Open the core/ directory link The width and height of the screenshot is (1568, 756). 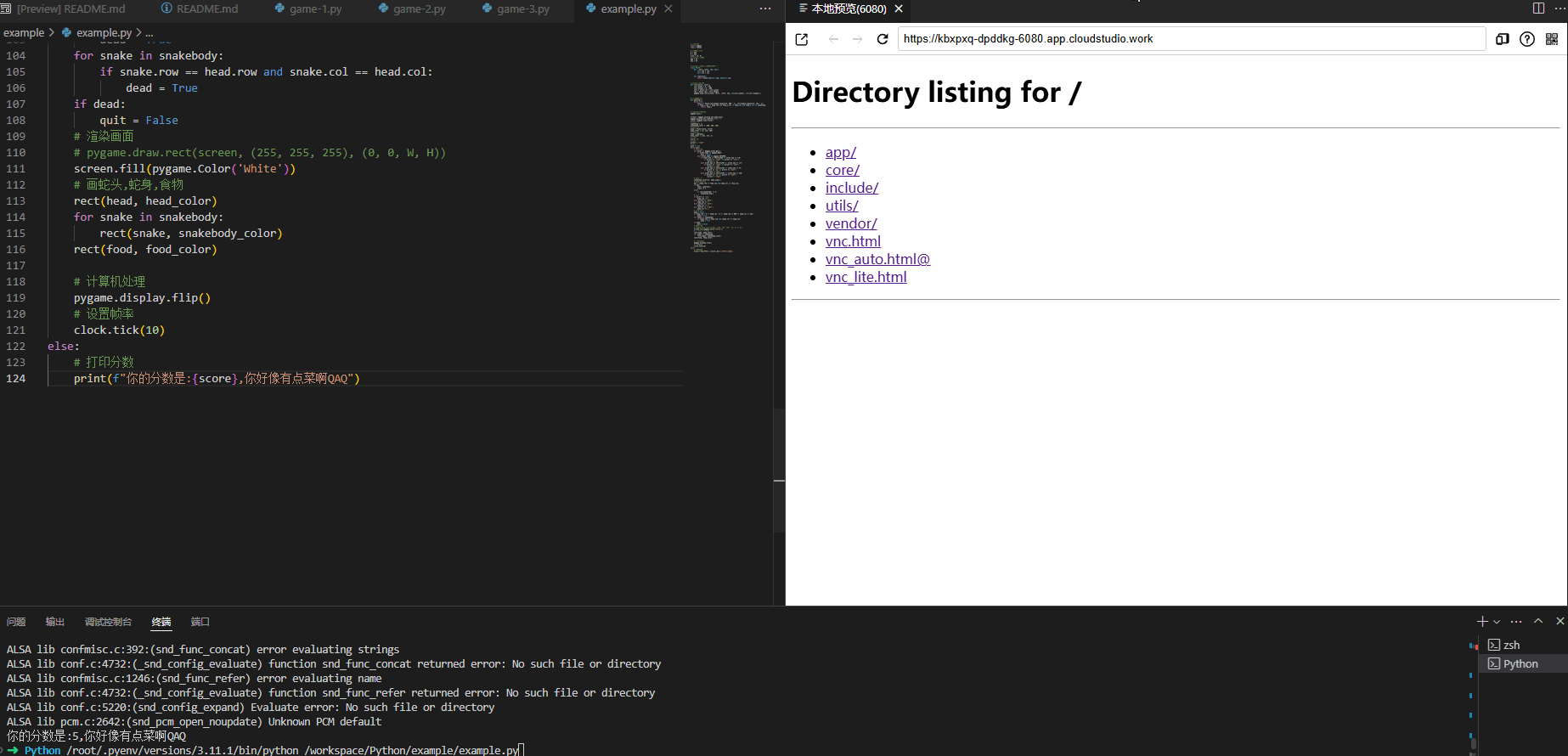(843, 170)
